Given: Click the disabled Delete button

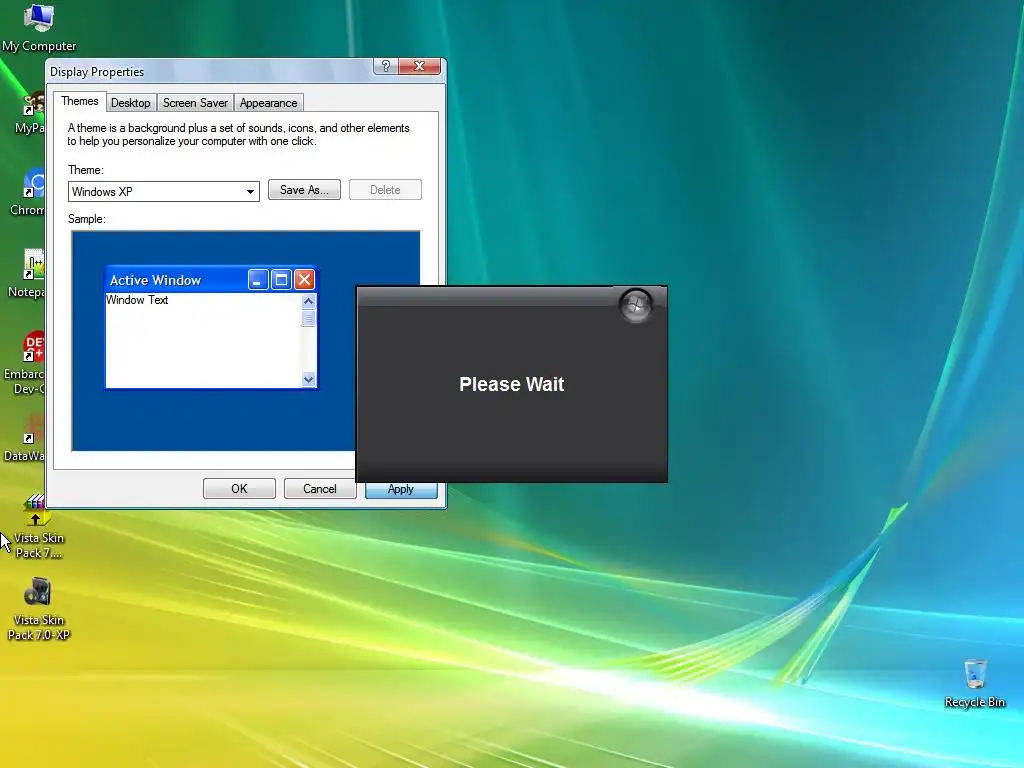Looking at the screenshot, I should 385,190.
